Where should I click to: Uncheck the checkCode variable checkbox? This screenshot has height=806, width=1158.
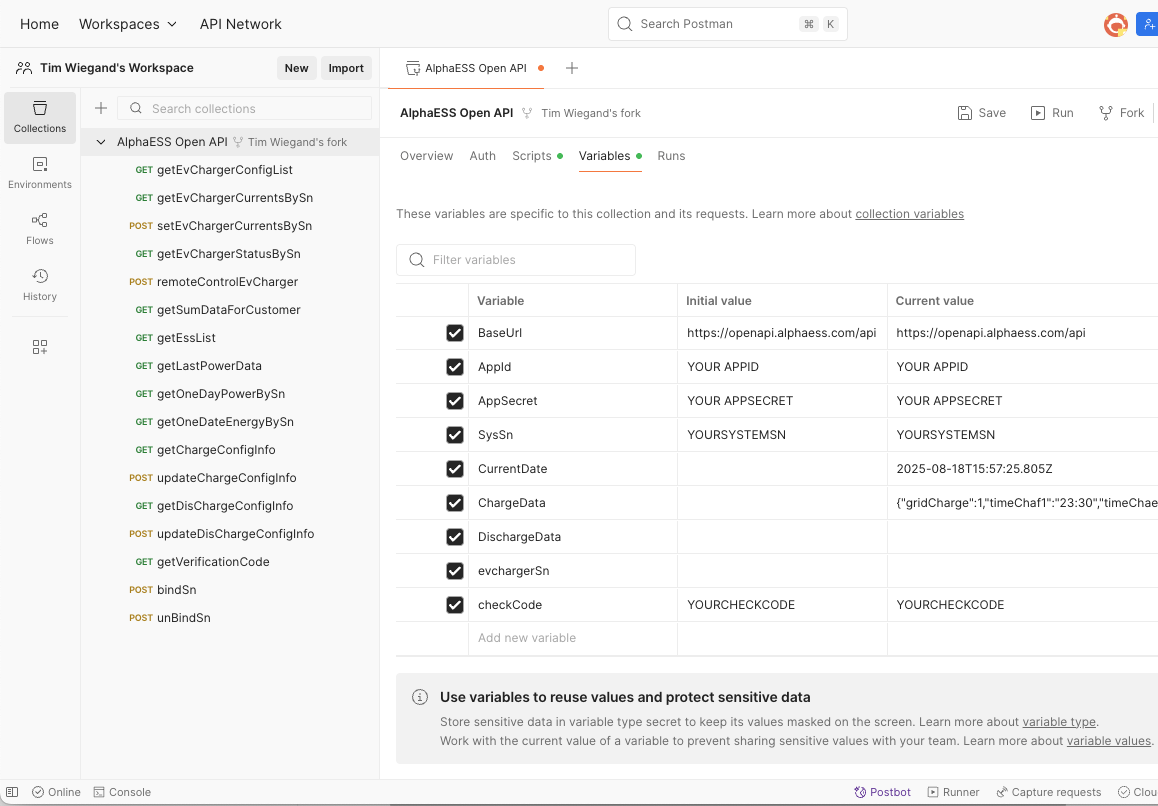pos(455,605)
